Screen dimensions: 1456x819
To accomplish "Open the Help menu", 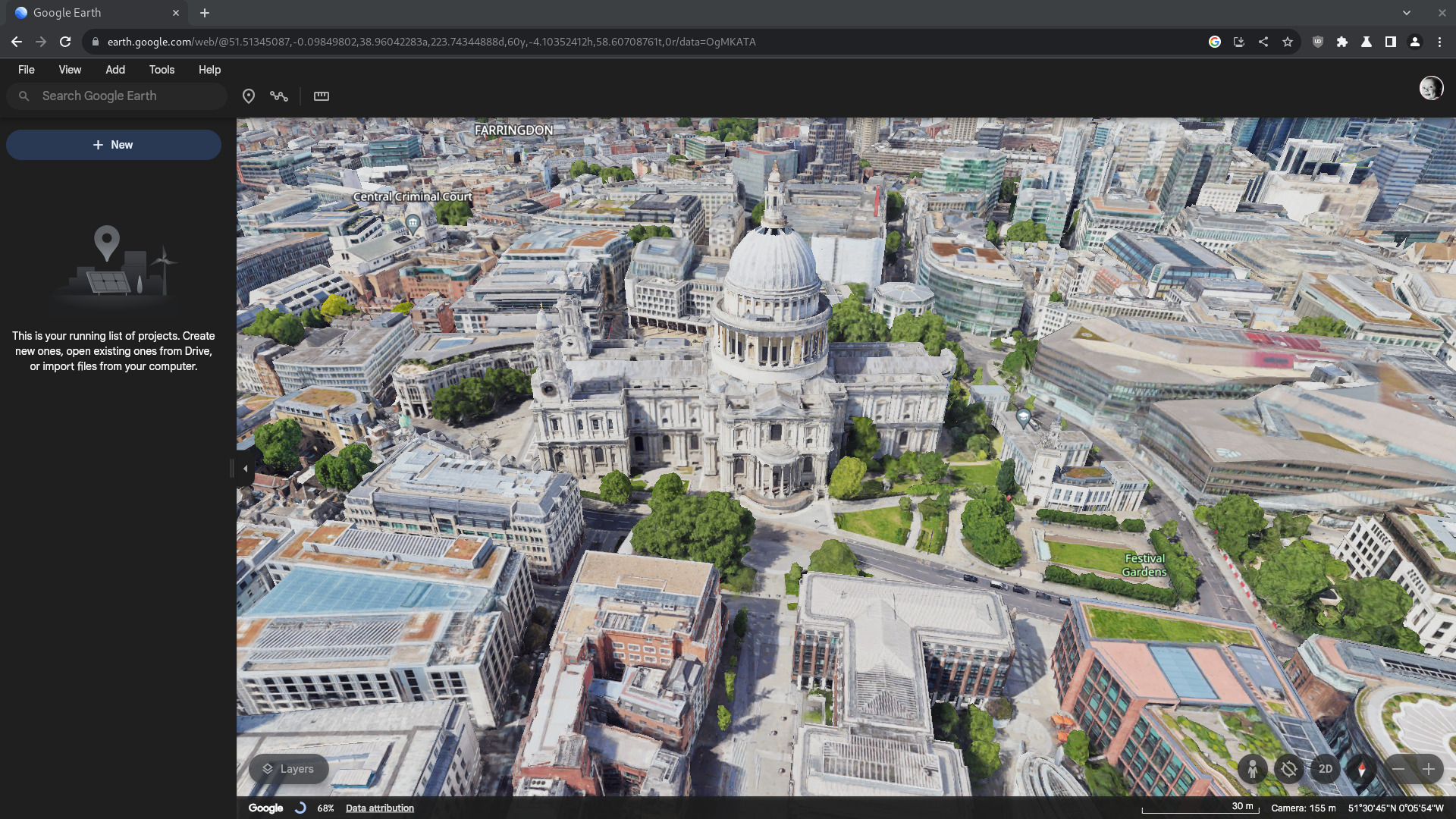I will [x=209, y=70].
